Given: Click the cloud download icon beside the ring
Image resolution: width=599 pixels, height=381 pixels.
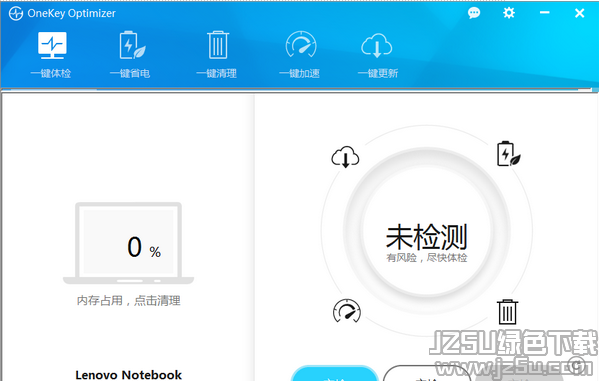Looking at the screenshot, I should point(345,157).
